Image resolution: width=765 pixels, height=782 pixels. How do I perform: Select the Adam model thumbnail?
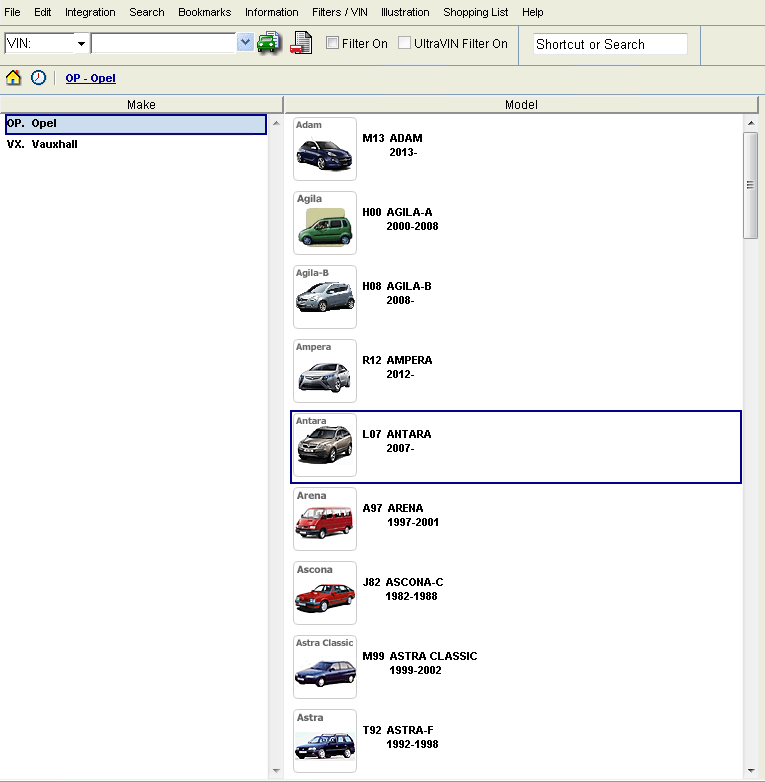tap(324, 149)
